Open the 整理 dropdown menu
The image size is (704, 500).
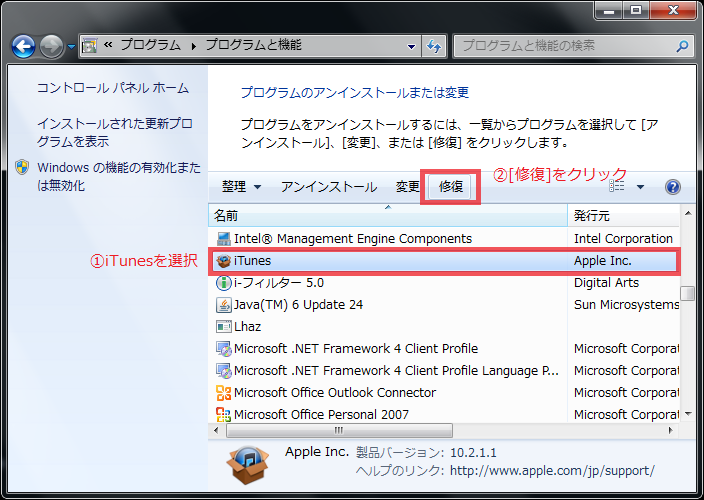(241, 187)
